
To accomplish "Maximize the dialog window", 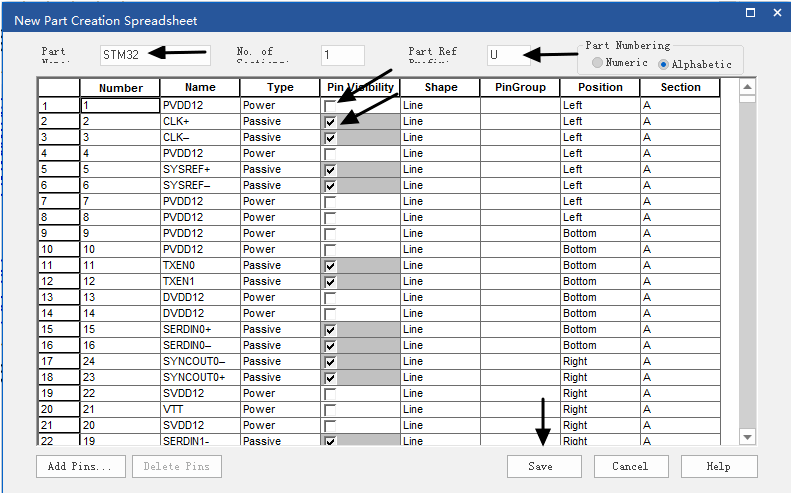I will pos(752,14).
